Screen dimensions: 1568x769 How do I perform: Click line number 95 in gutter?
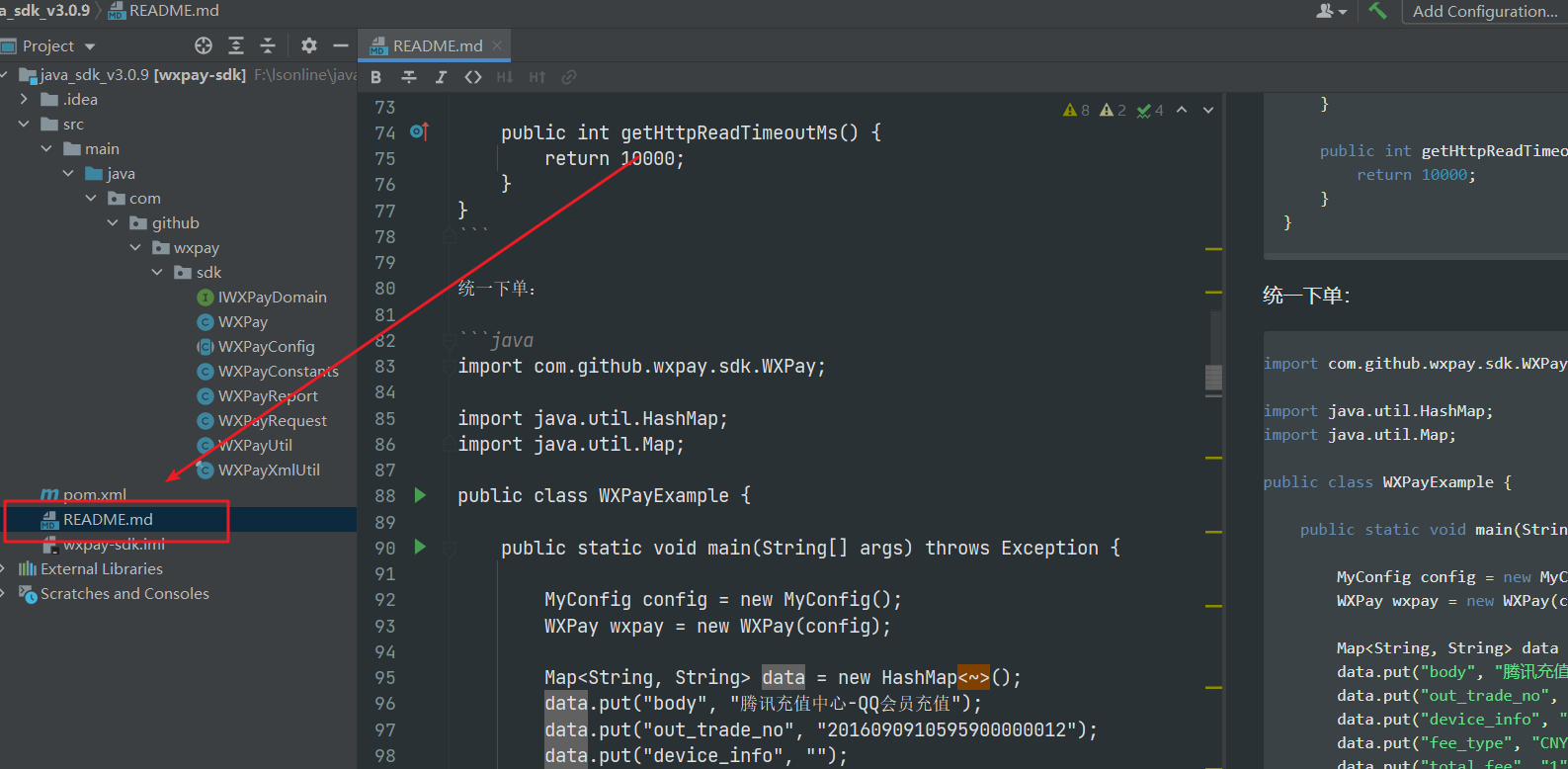point(385,677)
